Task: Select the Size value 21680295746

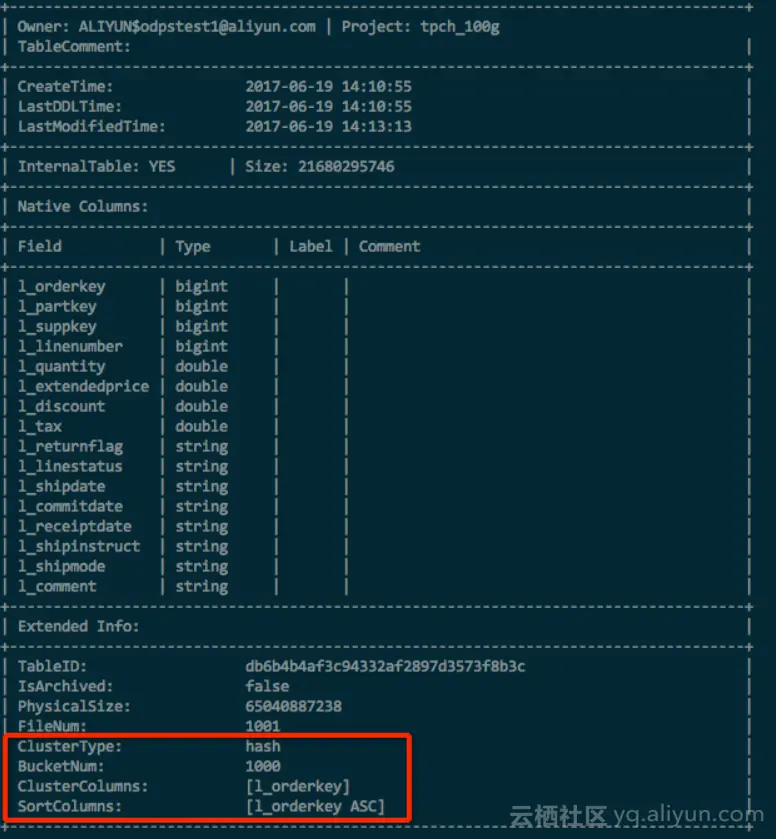Action: [x=346, y=166]
